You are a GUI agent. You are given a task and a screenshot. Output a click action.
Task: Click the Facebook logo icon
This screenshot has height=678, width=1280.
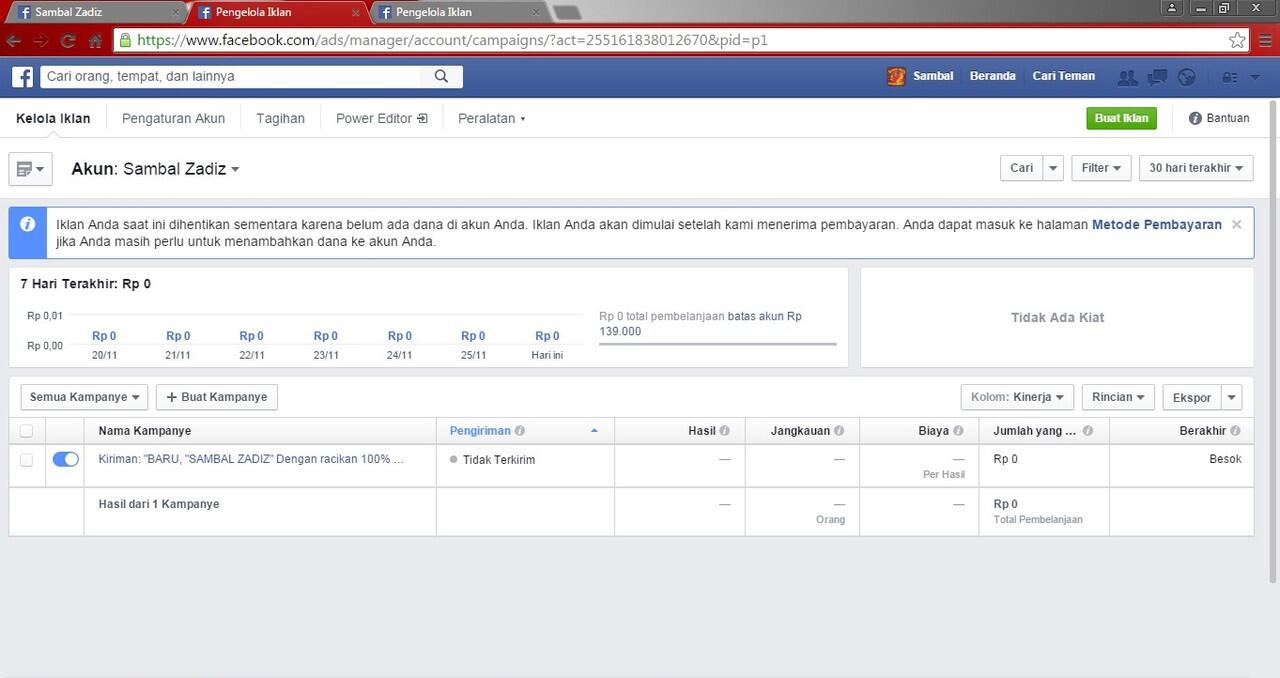[x=22, y=77]
